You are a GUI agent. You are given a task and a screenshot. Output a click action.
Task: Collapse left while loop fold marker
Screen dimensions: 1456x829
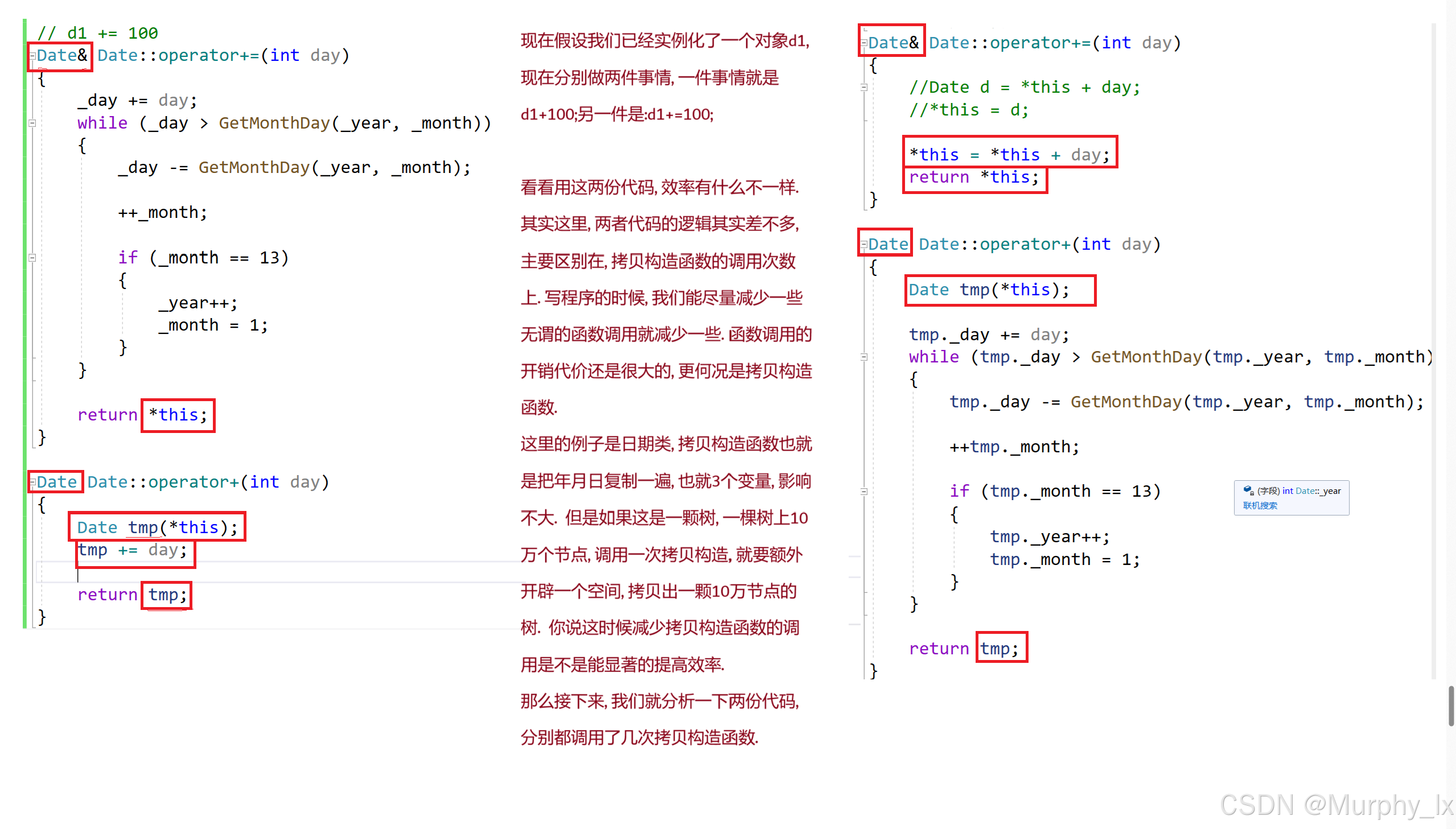[x=32, y=123]
